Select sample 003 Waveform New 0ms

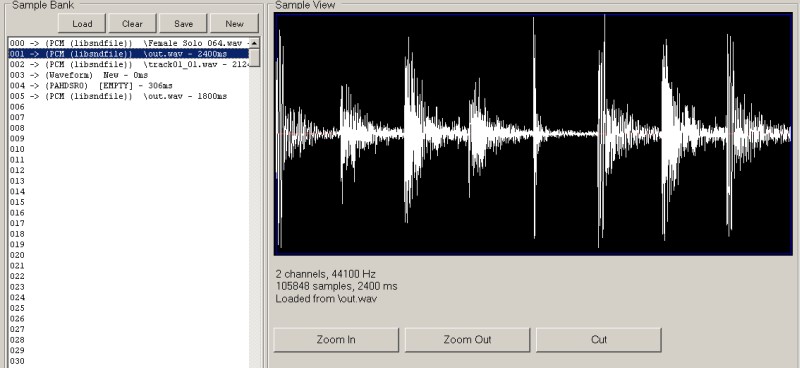(129, 75)
